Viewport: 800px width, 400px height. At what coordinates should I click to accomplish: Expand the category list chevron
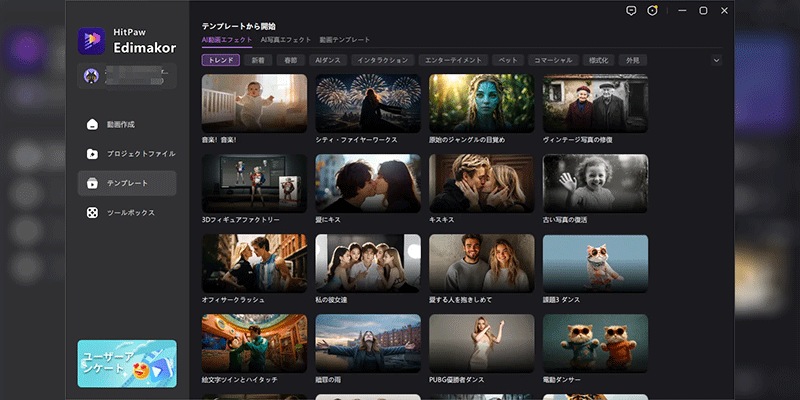716,60
